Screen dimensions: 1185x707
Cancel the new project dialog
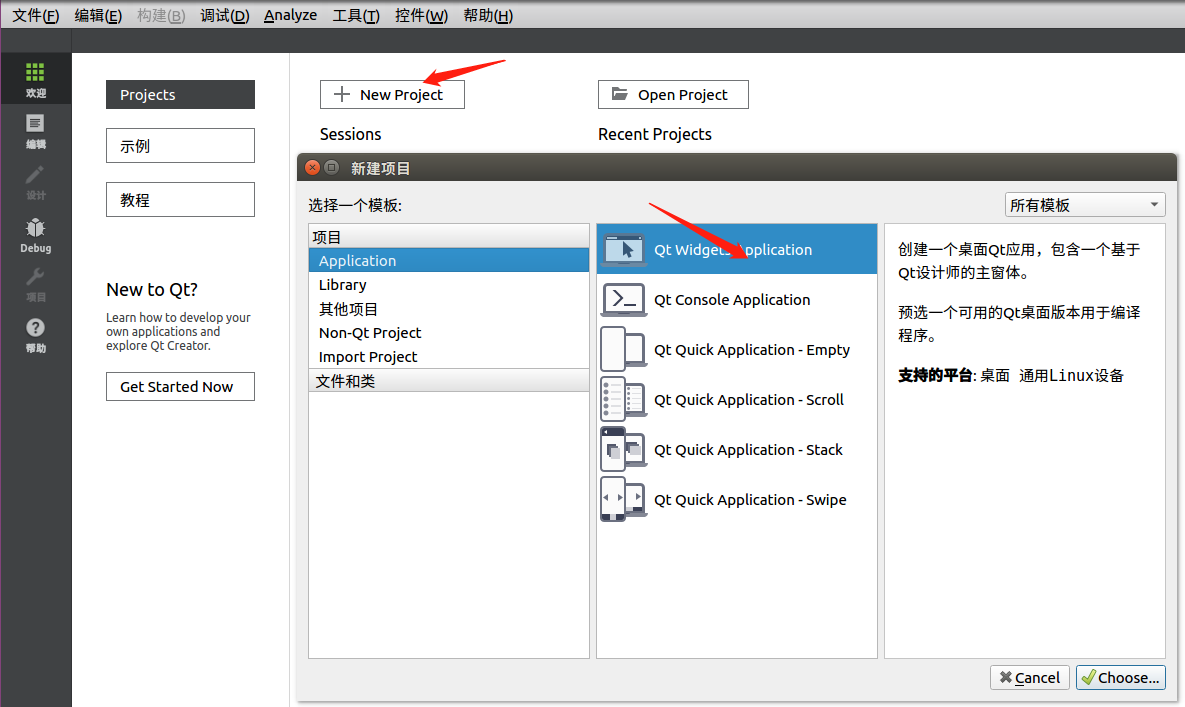pyautogui.click(x=1029, y=678)
